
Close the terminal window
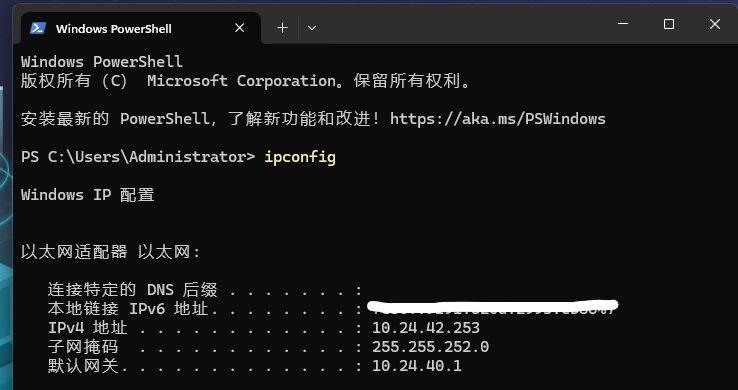[x=714, y=24]
